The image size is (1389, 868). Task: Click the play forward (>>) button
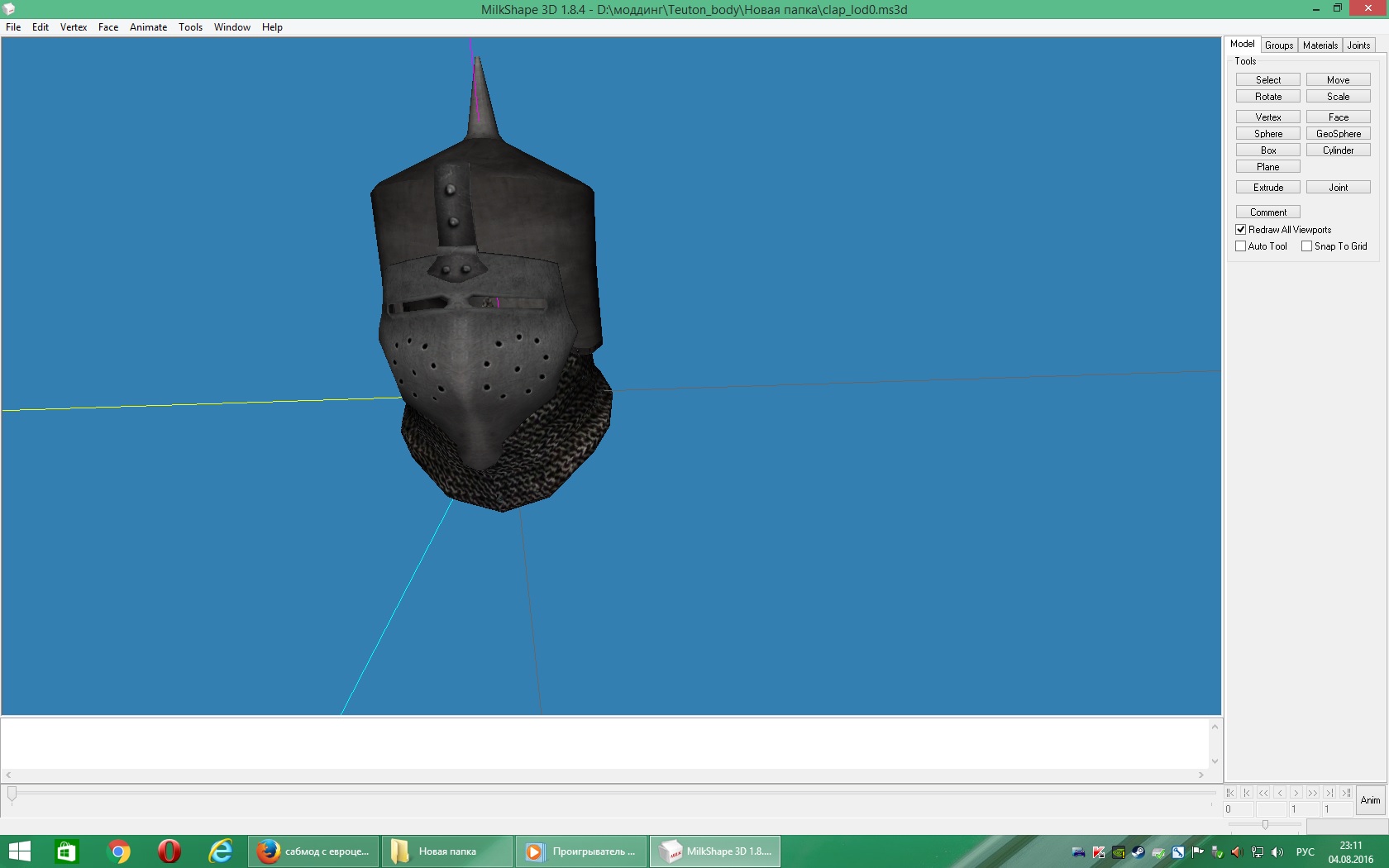coord(1313,793)
